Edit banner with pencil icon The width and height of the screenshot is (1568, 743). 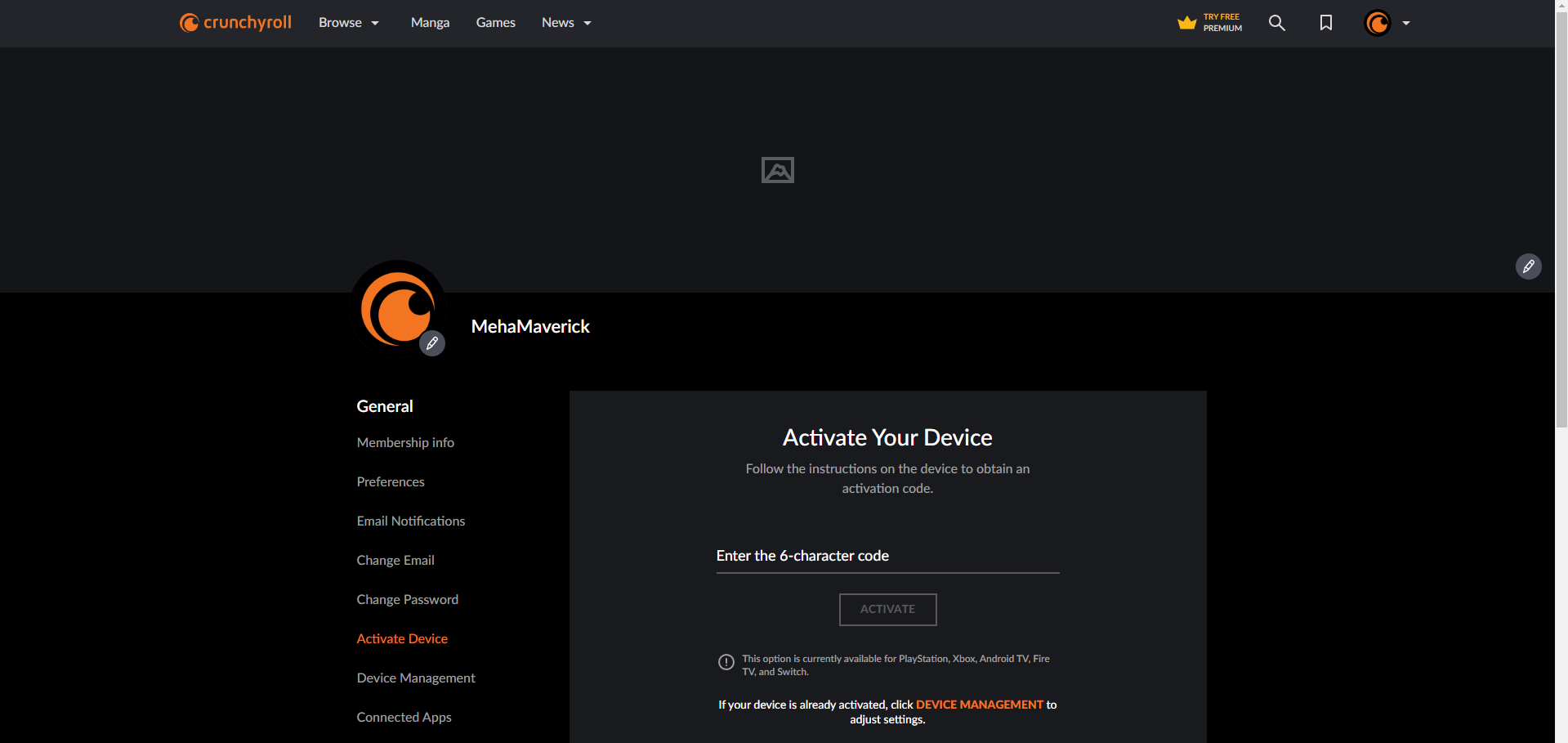(1528, 266)
